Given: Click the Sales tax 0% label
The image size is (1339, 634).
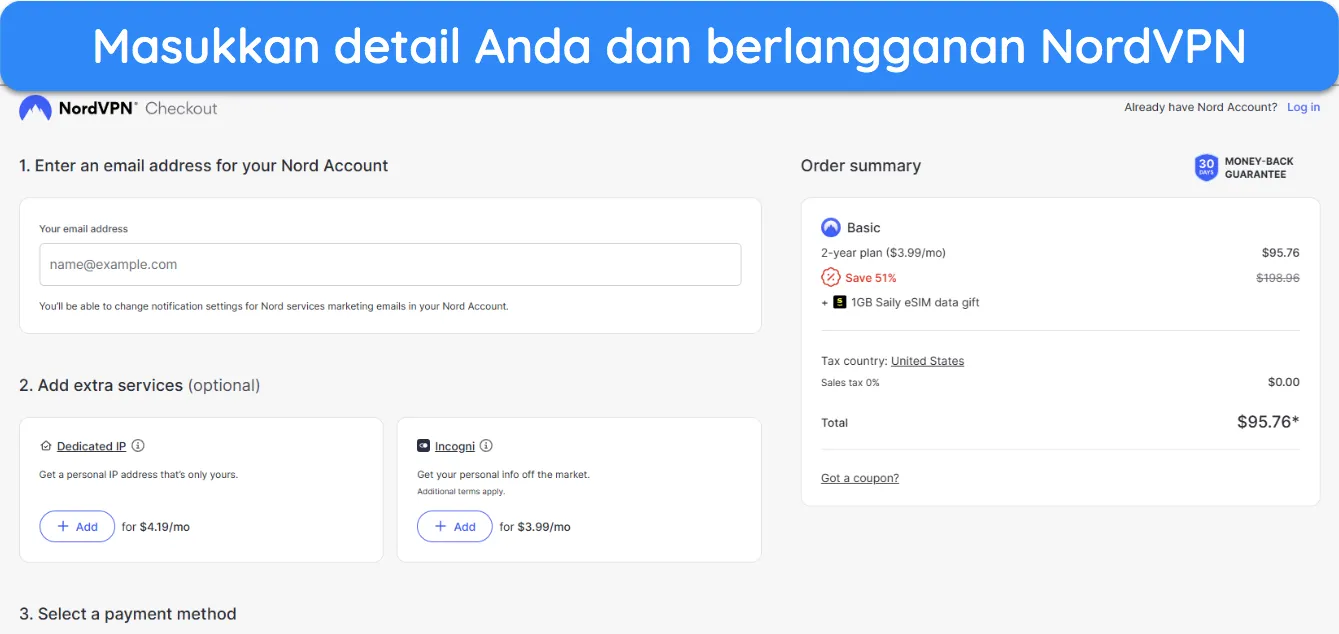Looking at the screenshot, I should (x=850, y=383).
